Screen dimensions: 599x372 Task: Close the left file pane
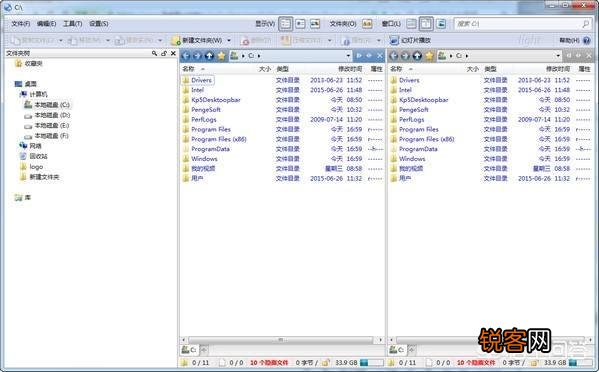click(380, 56)
